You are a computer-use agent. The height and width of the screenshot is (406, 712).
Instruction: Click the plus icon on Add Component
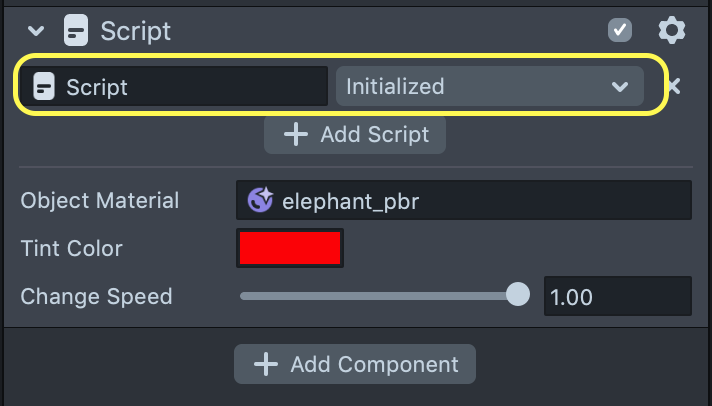click(x=266, y=364)
